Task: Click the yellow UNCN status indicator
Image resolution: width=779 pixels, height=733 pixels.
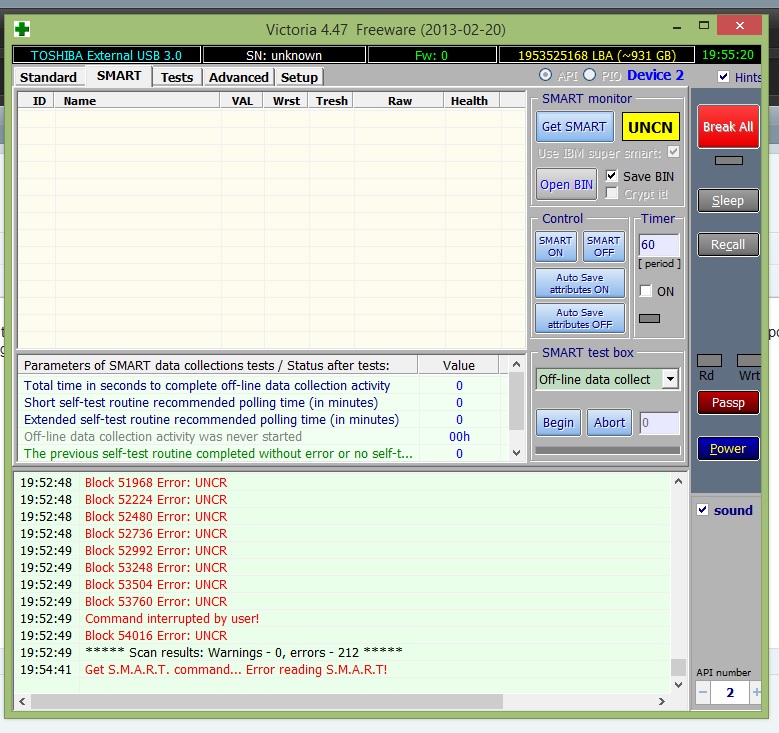Action: (650, 127)
